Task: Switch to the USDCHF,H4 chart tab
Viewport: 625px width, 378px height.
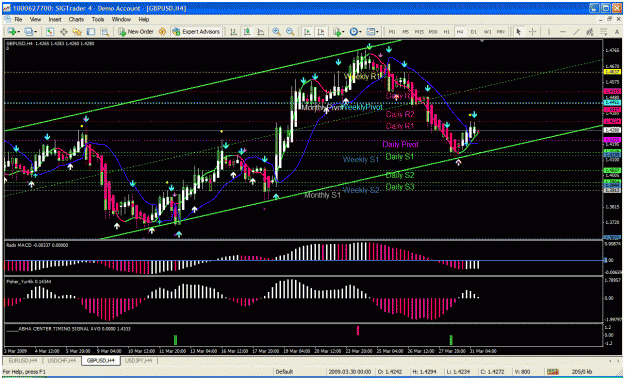Action: (x=61, y=360)
